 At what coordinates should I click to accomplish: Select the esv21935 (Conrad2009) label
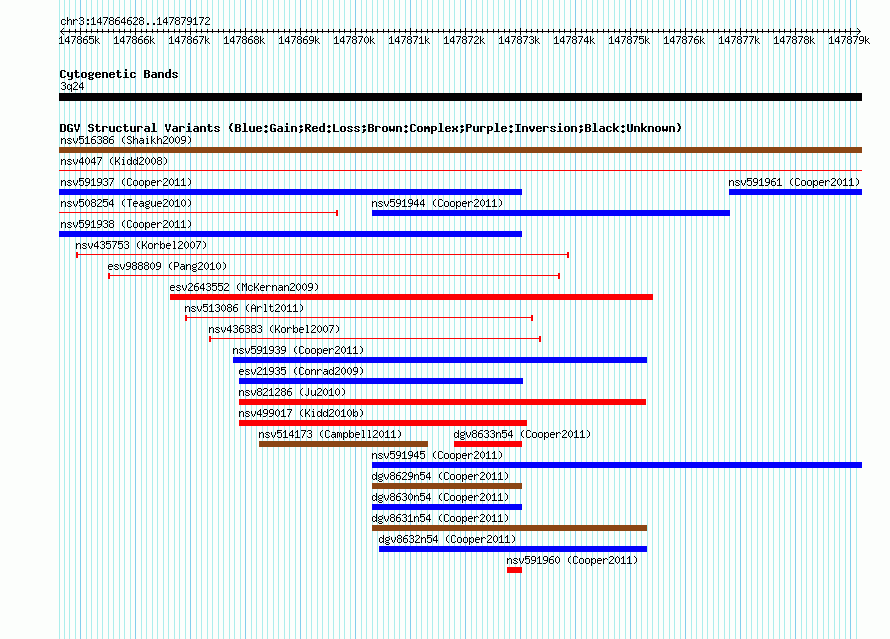point(301,371)
